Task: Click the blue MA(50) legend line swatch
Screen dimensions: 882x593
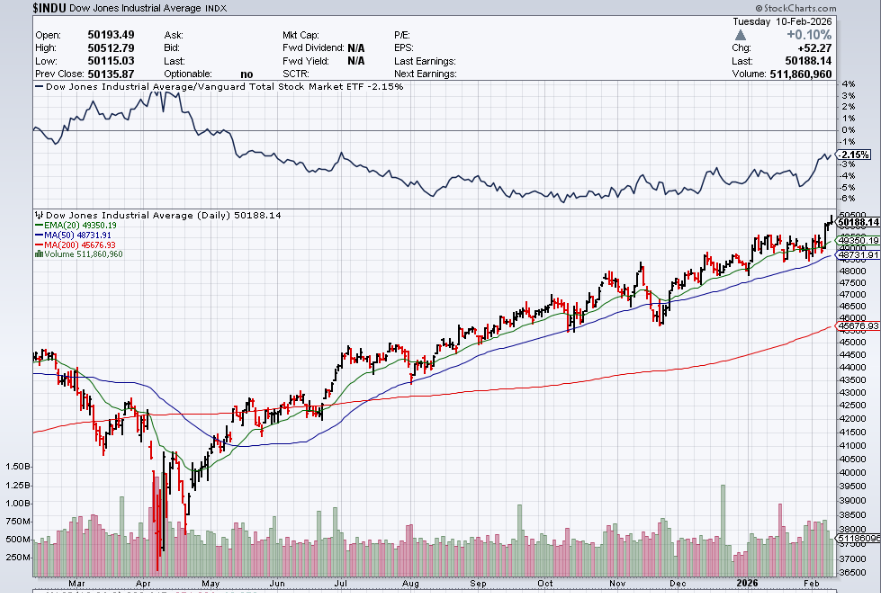Action: click(39, 235)
